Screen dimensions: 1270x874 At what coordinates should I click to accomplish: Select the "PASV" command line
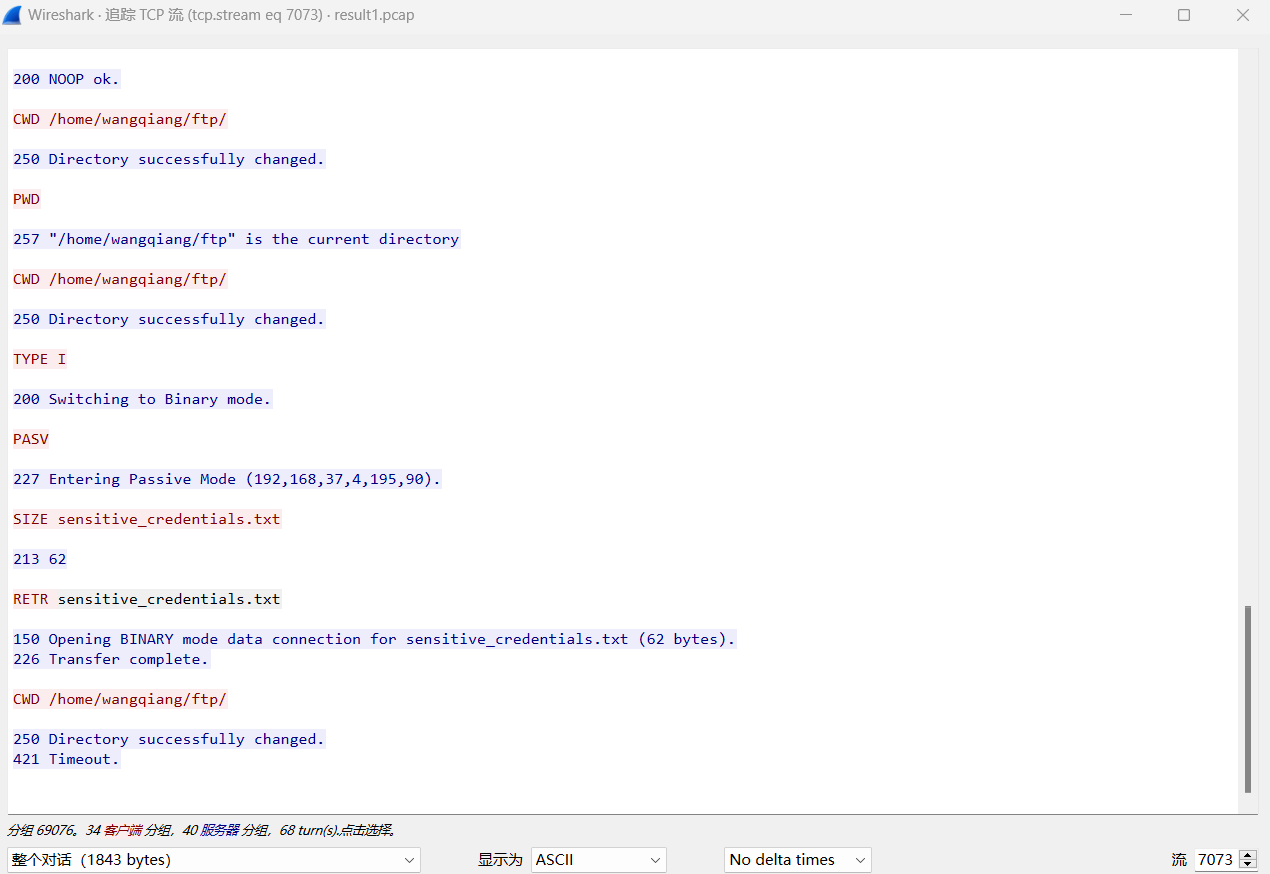tap(30, 439)
